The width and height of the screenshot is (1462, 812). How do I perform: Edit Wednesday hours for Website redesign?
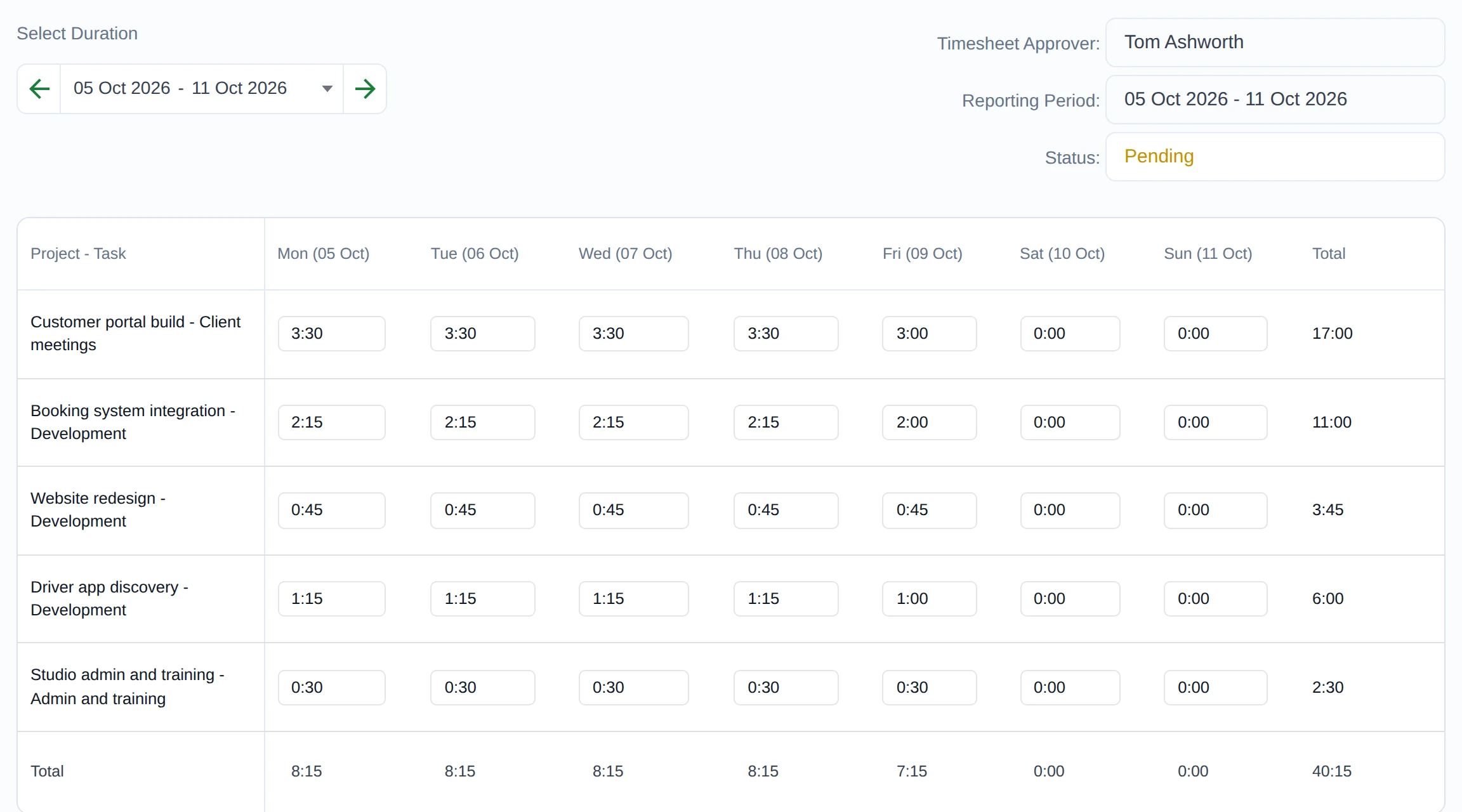pyautogui.click(x=634, y=511)
